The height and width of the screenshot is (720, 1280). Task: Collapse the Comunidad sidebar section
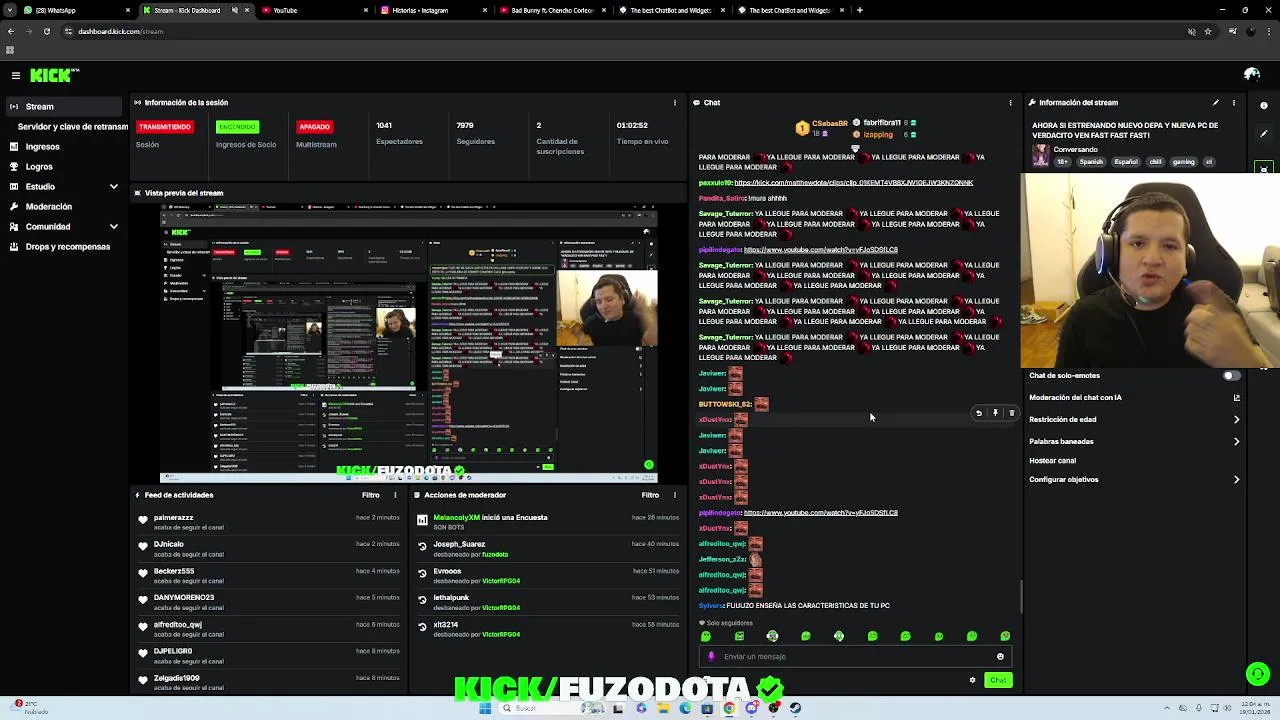(x=62, y=227)
